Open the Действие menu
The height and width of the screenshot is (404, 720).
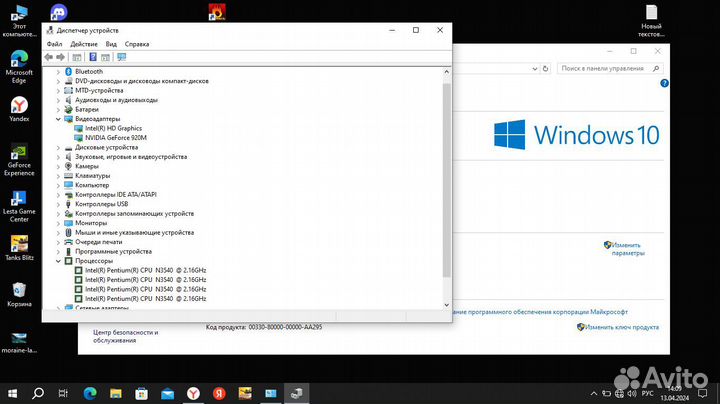[84, 44]
